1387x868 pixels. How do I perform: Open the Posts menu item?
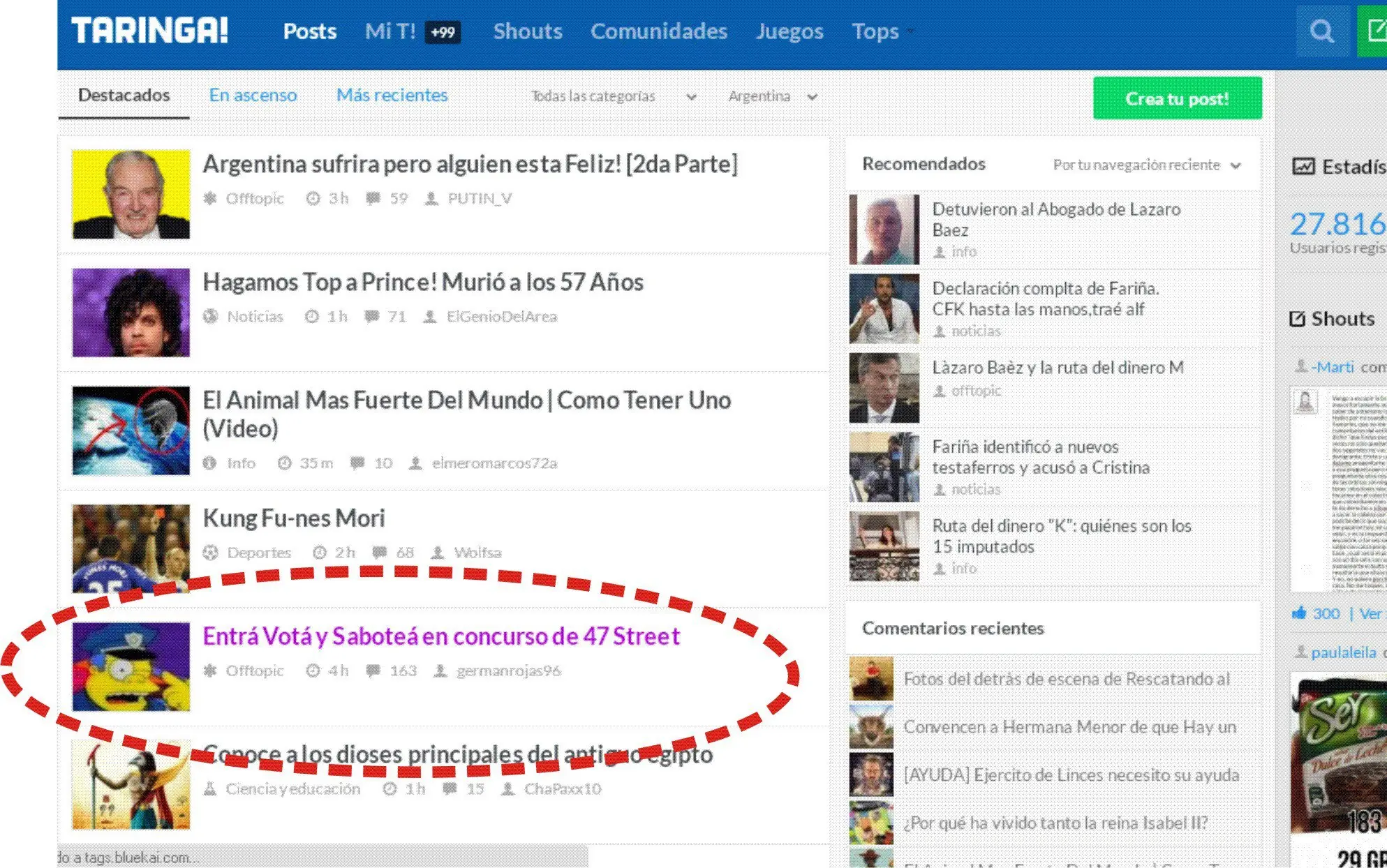pyautogui.click(x=309, y=31)
